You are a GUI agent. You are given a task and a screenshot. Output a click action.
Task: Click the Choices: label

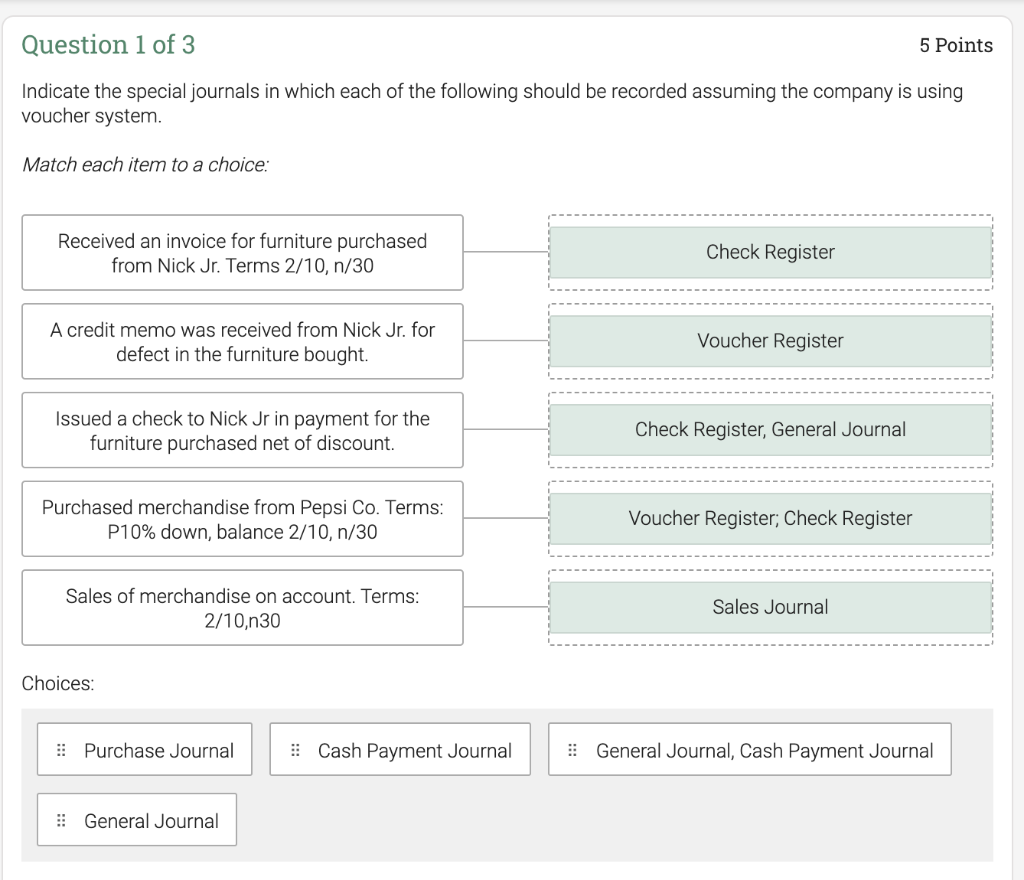[x=58, y=684]
